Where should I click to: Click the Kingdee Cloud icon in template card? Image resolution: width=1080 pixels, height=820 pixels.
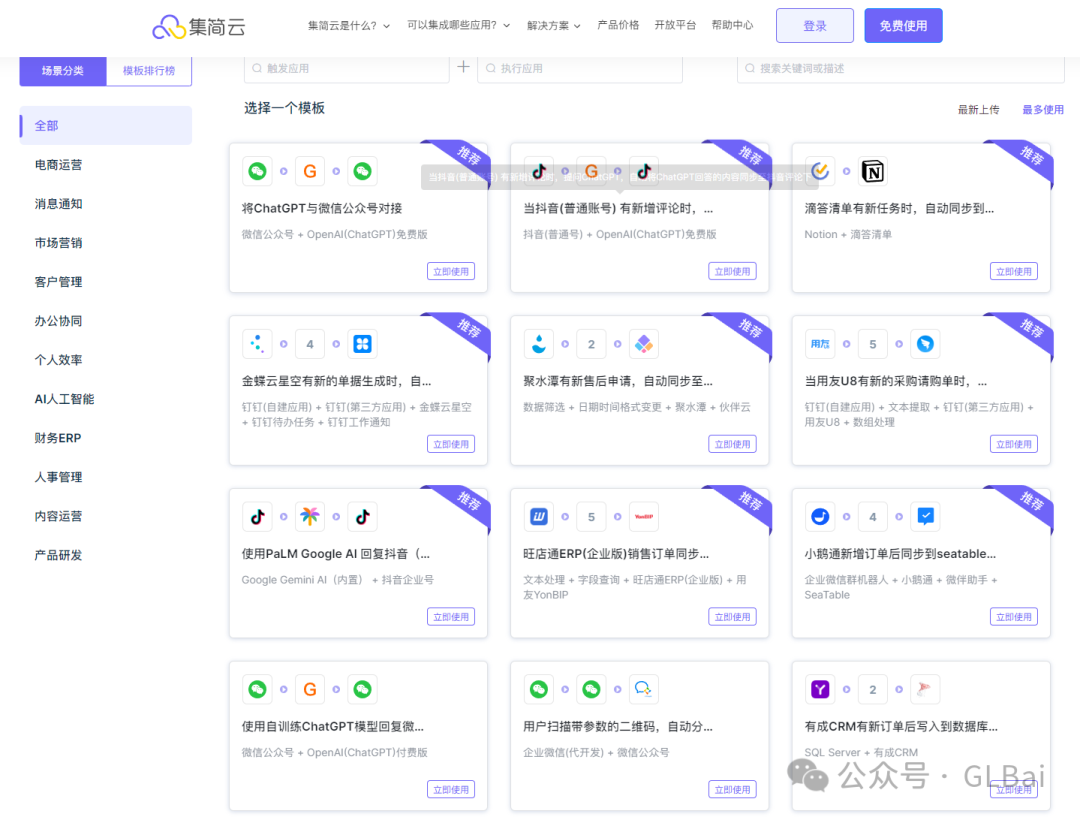point(257,344)
